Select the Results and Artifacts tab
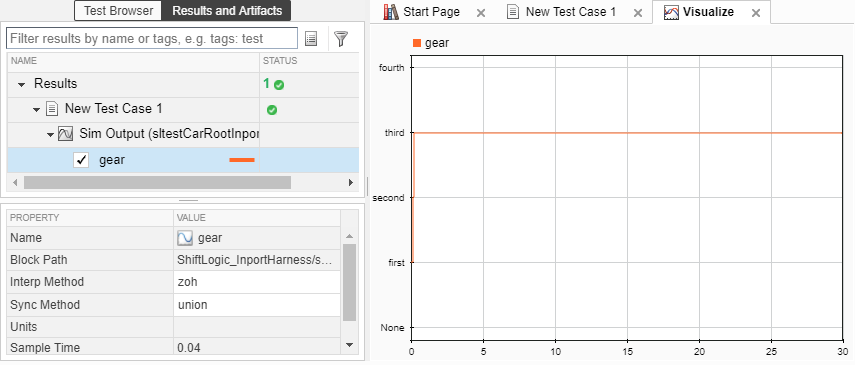The image size is (855, 365). click(227, 10)
